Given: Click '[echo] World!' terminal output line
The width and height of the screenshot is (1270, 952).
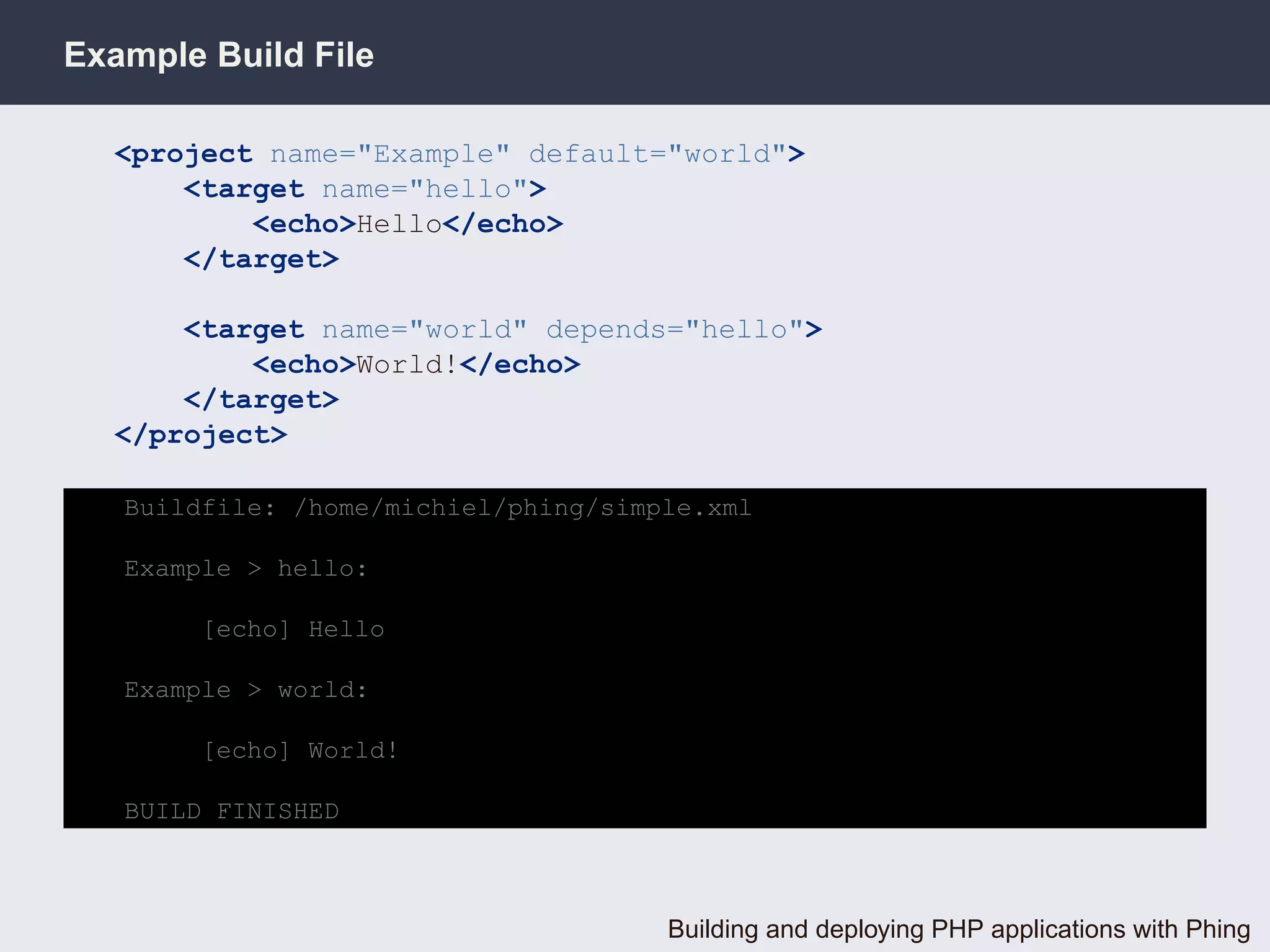Looking at the screenshot, I should point(301,751).
